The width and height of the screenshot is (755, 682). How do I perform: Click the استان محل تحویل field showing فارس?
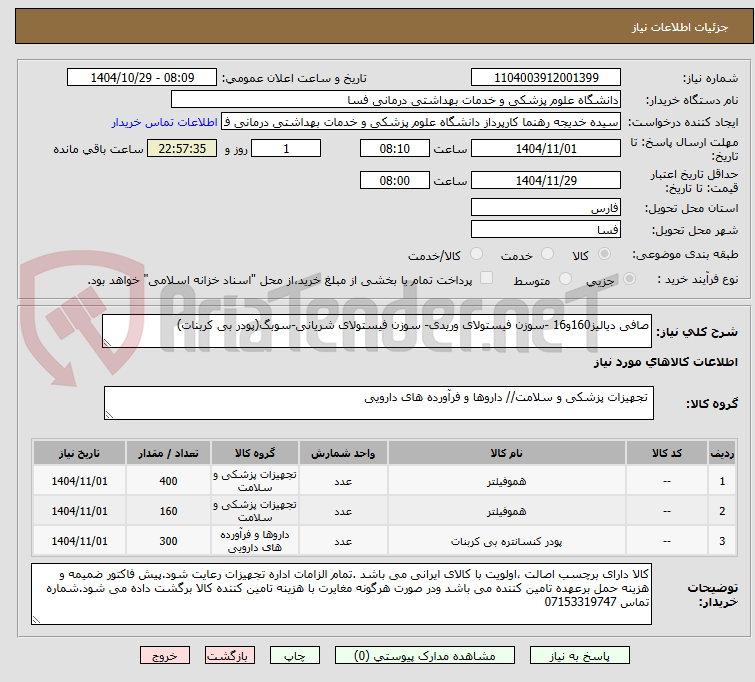tap(546, 207)
